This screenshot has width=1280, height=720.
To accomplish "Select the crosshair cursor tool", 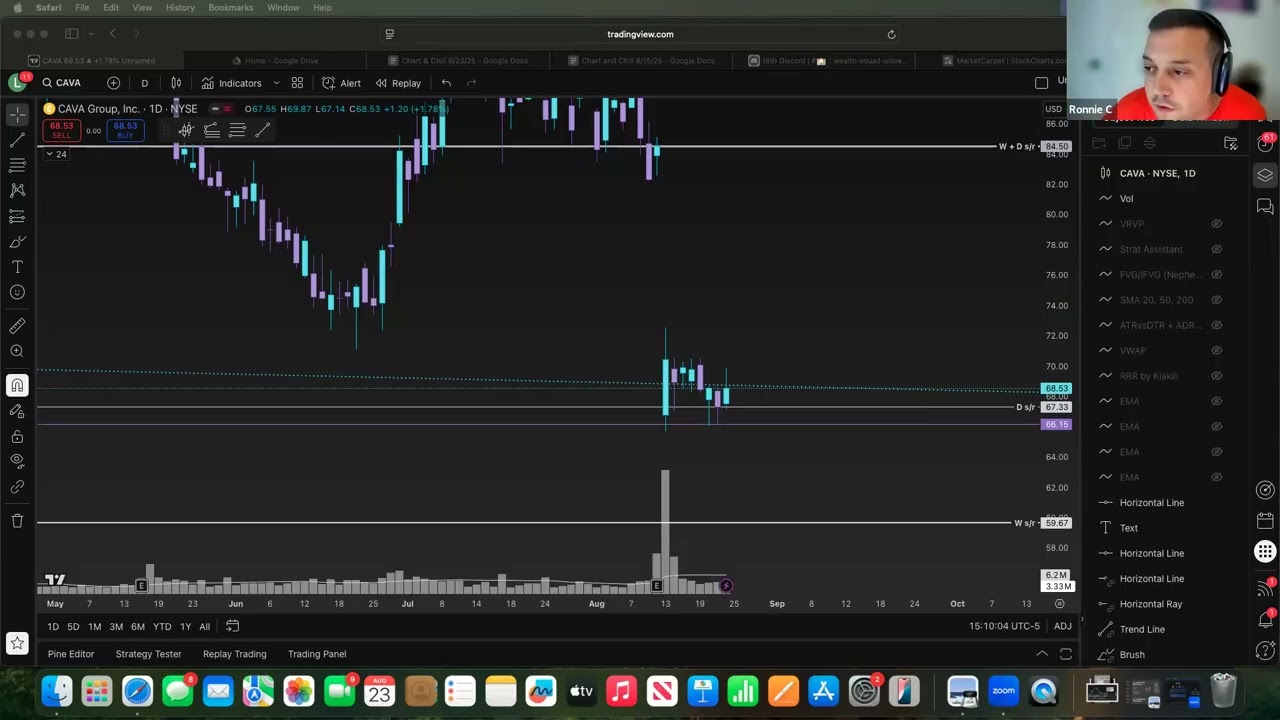I will pyautogui.click(x=17, y=115).
